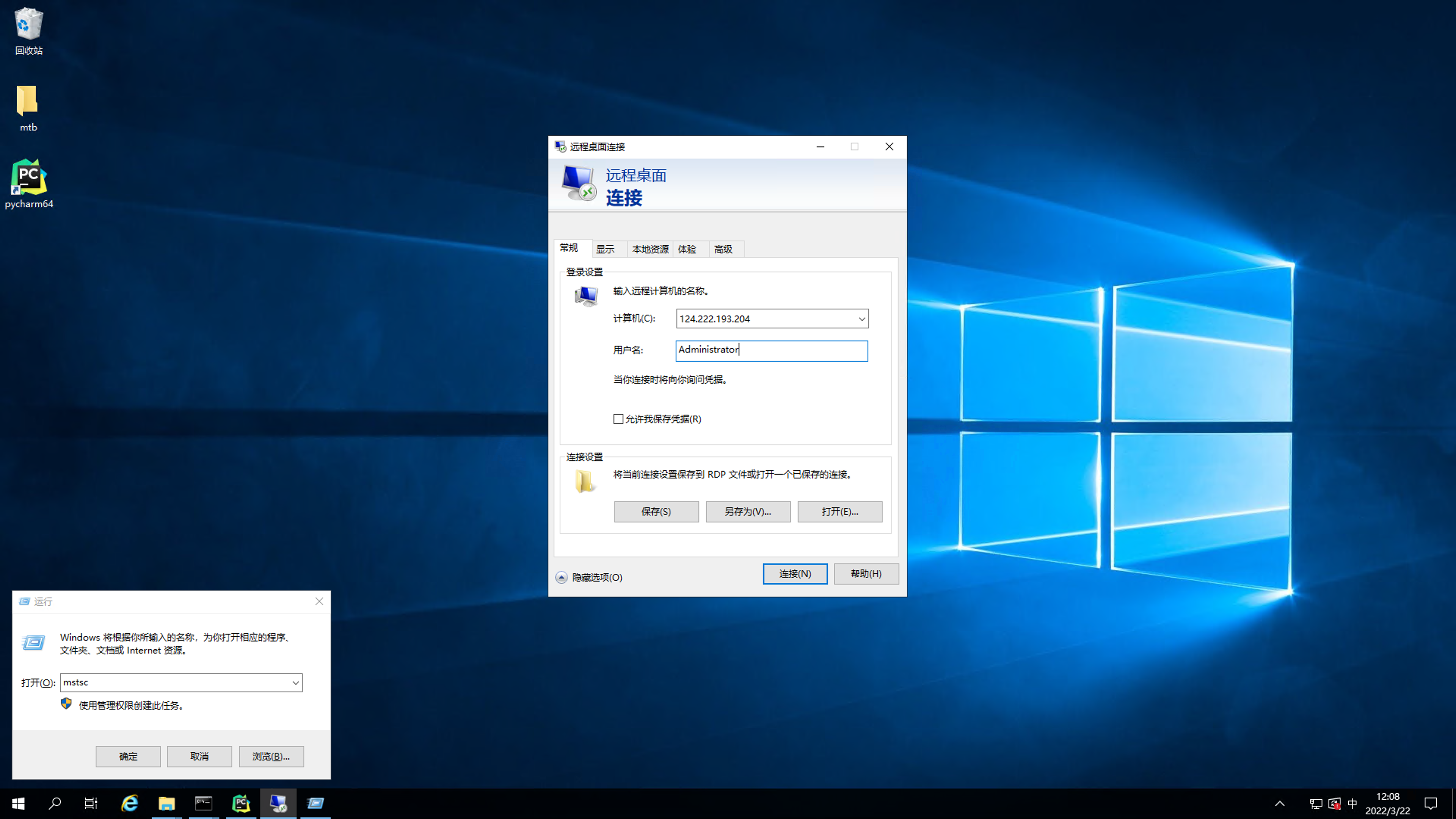Expand the computer address dropdown

(x=861, y=319)
